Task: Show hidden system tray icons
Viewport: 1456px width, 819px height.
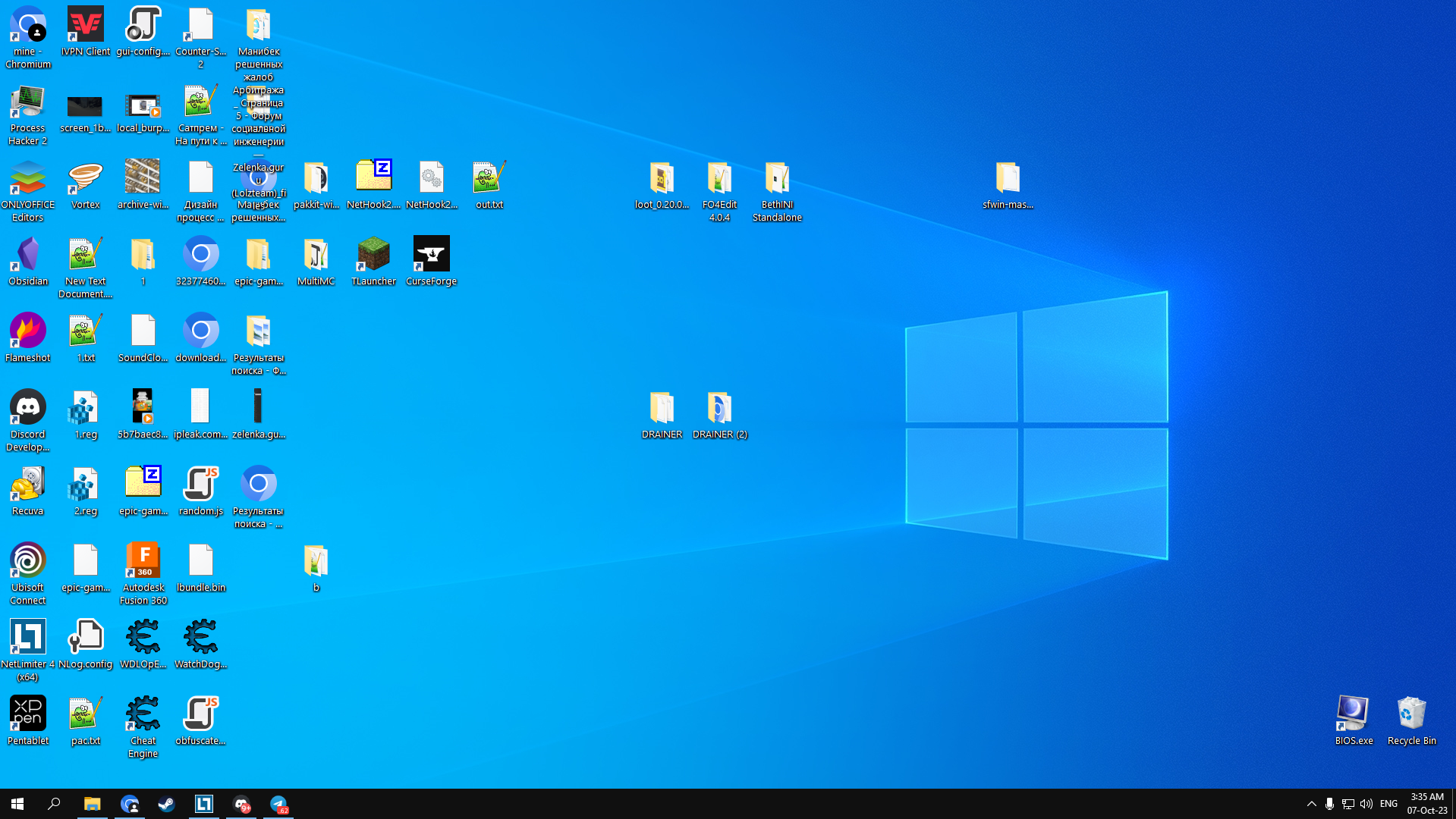Action: pos(1311,804)
